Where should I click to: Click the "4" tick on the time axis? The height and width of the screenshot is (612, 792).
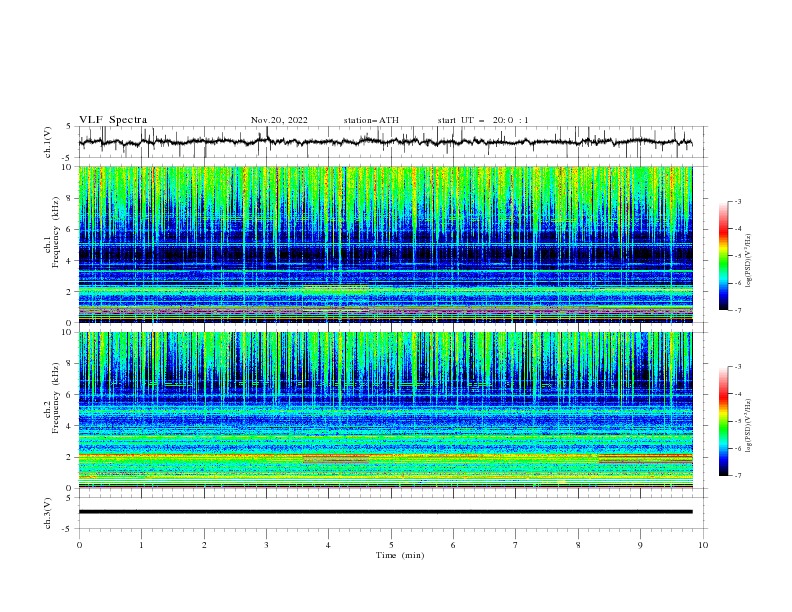click(x=328, y=545)
